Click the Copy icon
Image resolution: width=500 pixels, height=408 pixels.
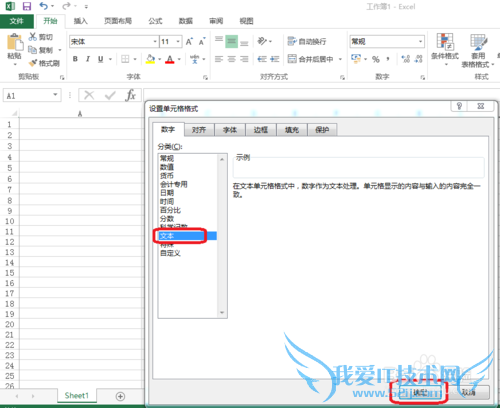(33, 50)
